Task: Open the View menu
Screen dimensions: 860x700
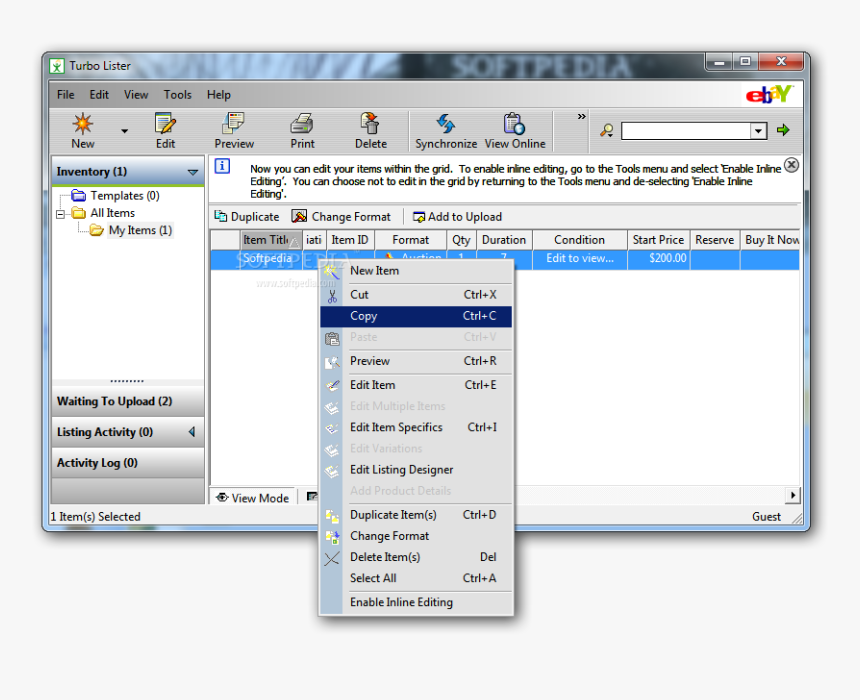Action: point(136,94)
